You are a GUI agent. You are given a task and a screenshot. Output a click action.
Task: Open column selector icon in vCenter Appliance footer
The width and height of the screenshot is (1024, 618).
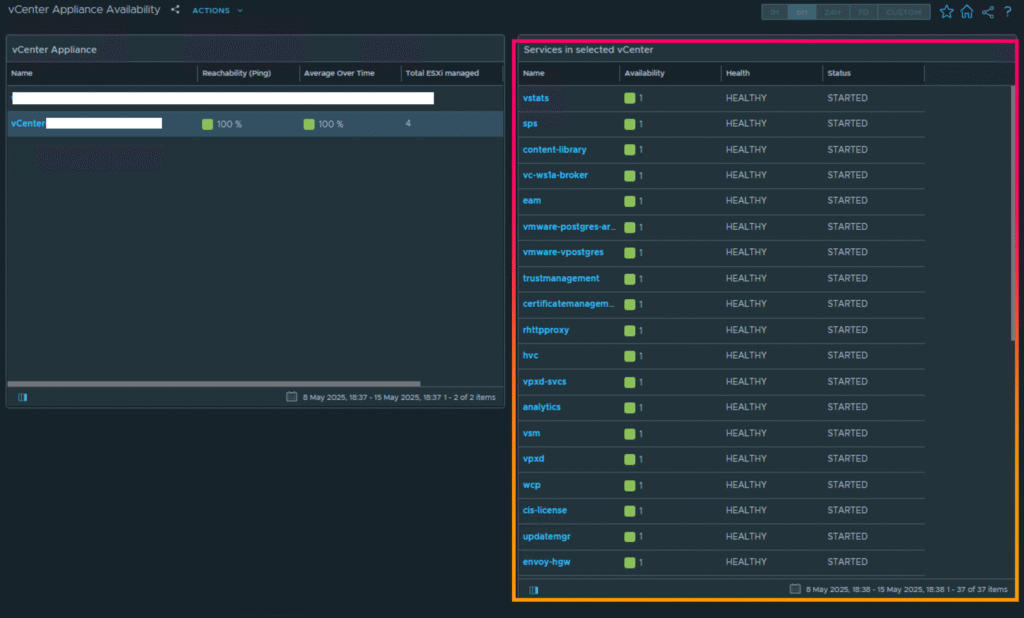[x=23, y=397]
